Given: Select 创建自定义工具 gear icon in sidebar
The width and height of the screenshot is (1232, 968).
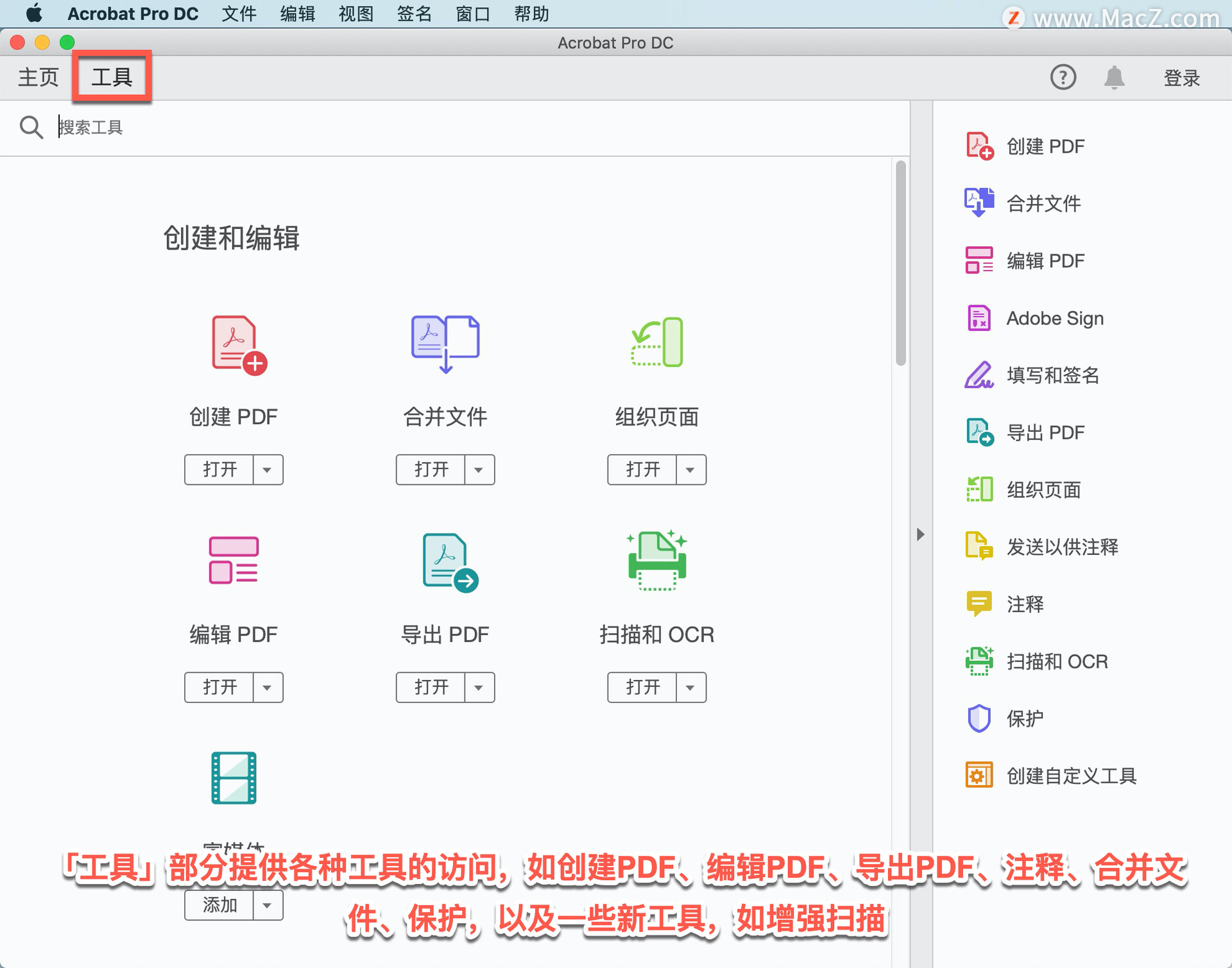Looking at the screenshot, I should (979, 776).
